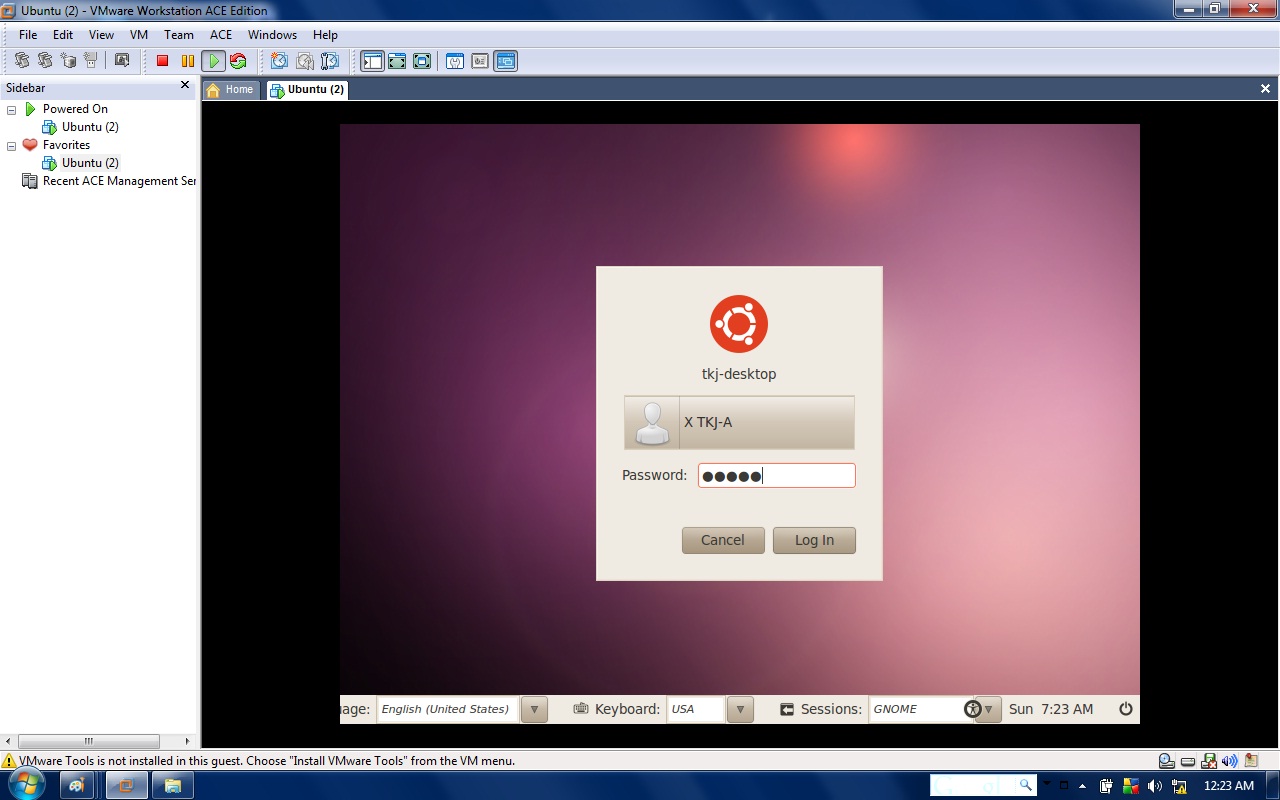The width and height of the screenshot is (1280, 800).
Task: Open the Help menu
Action: 325,35
